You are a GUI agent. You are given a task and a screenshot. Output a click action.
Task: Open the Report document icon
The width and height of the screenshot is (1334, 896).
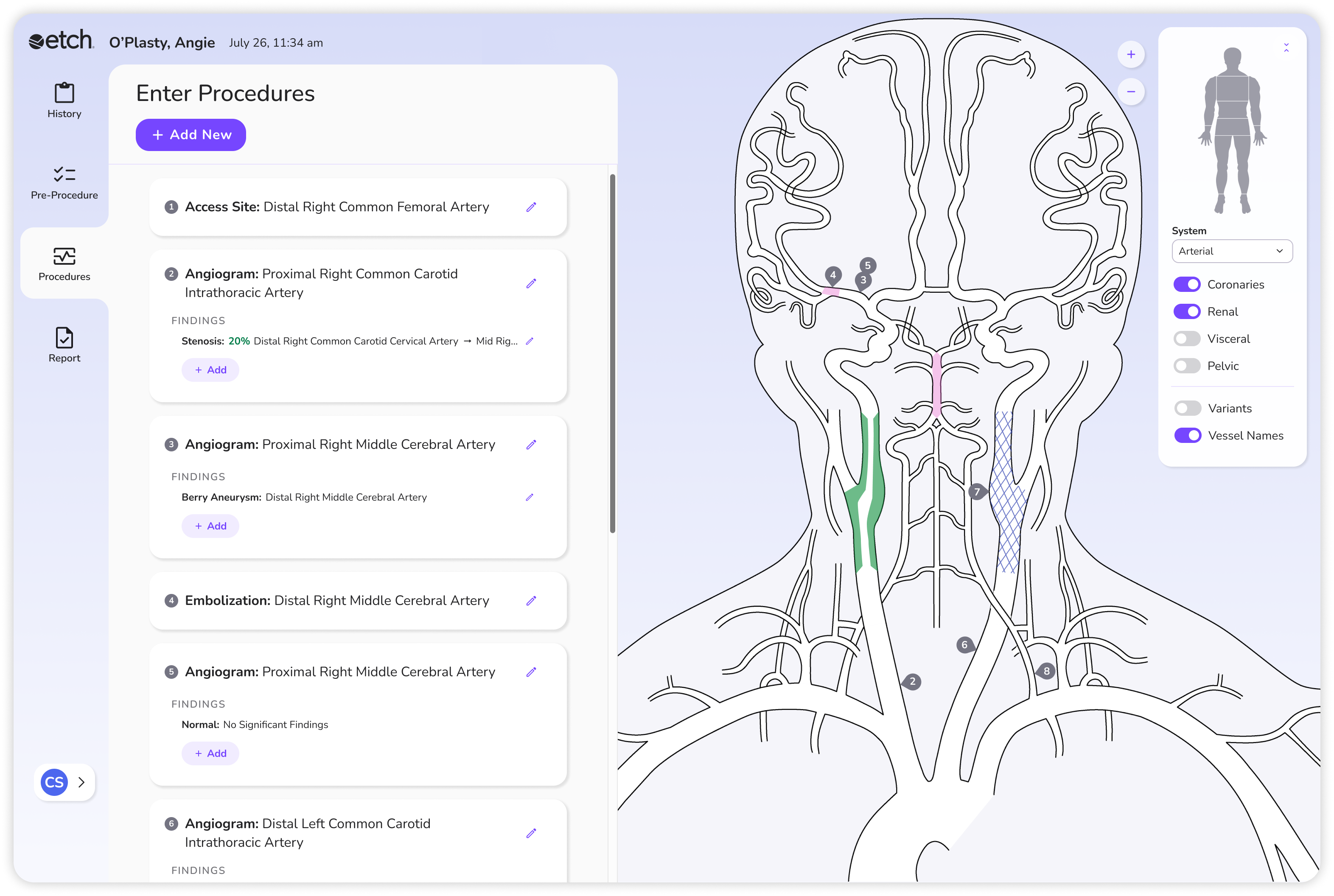click(64, 338)
